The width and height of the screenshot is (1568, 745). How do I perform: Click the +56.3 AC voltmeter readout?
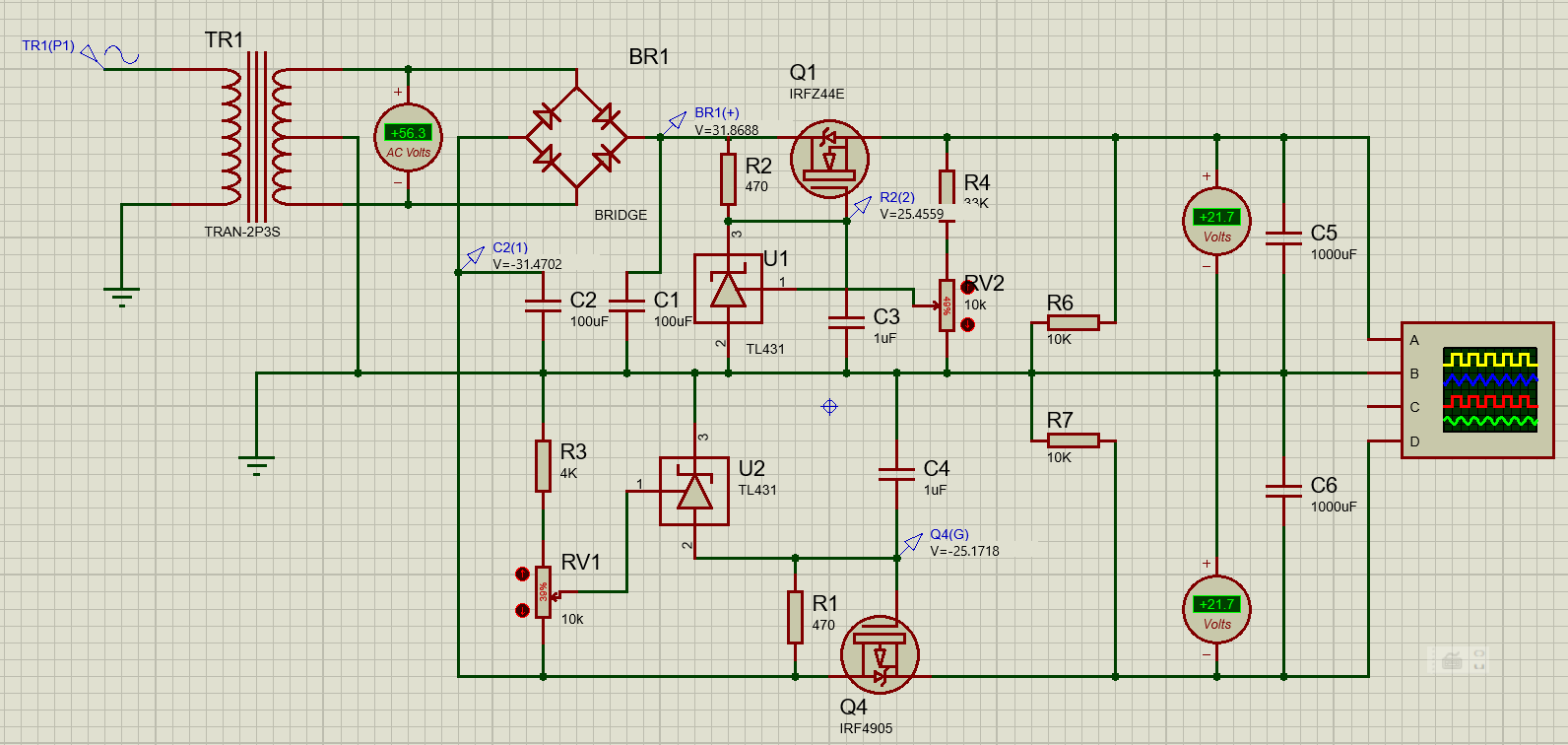coord(408,132)
